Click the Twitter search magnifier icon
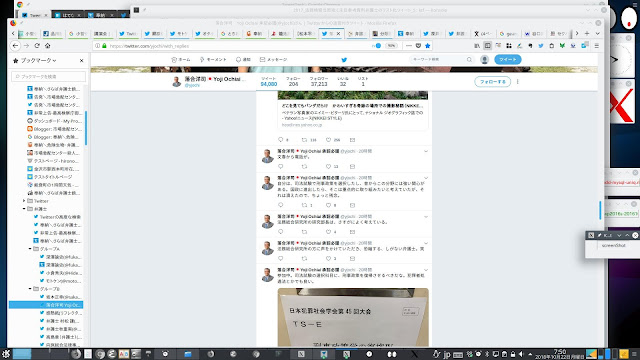The height and width of the screenshot is (360, 640). click(x=469, y=60)
